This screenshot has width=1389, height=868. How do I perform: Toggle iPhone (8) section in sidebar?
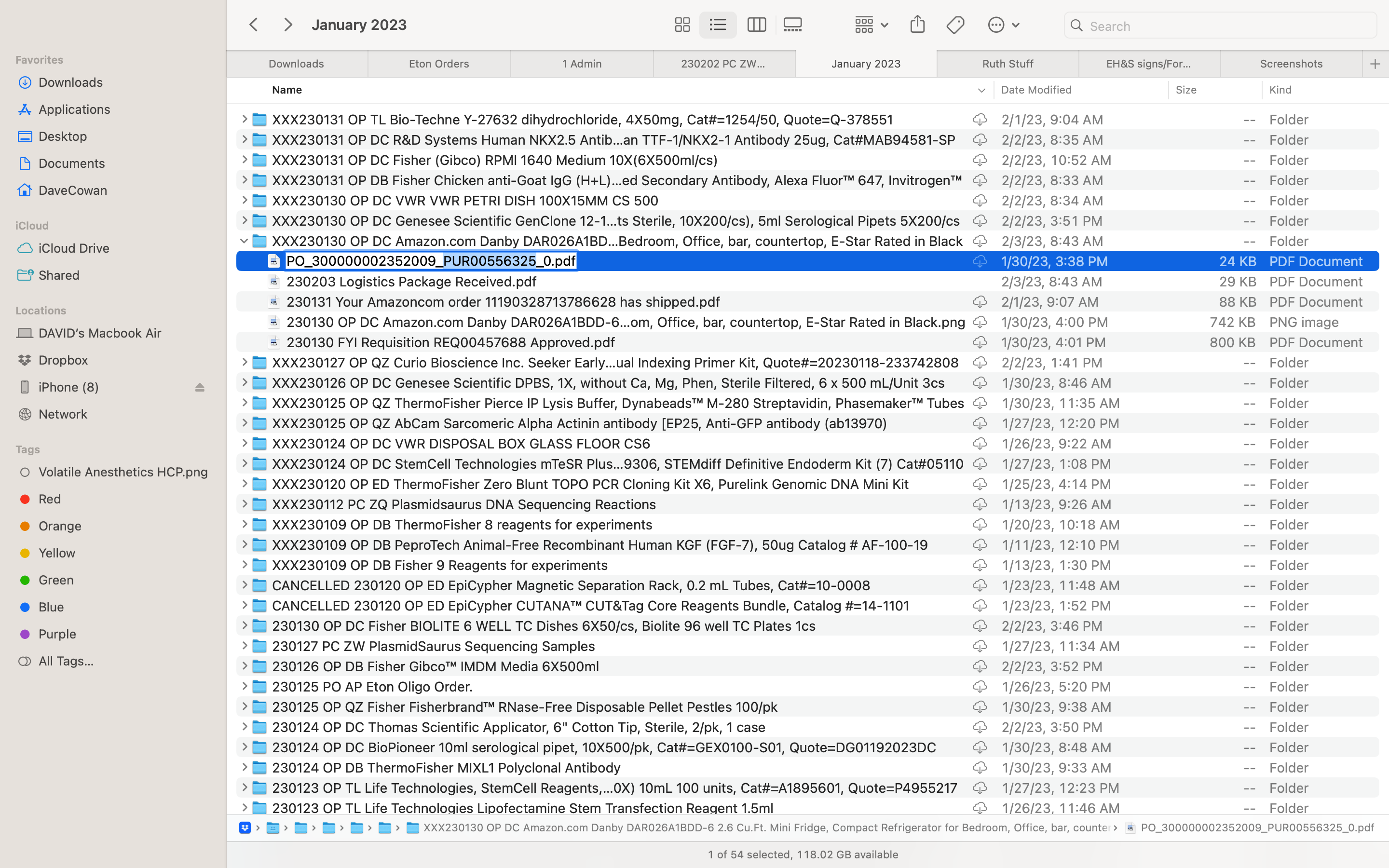199,386
